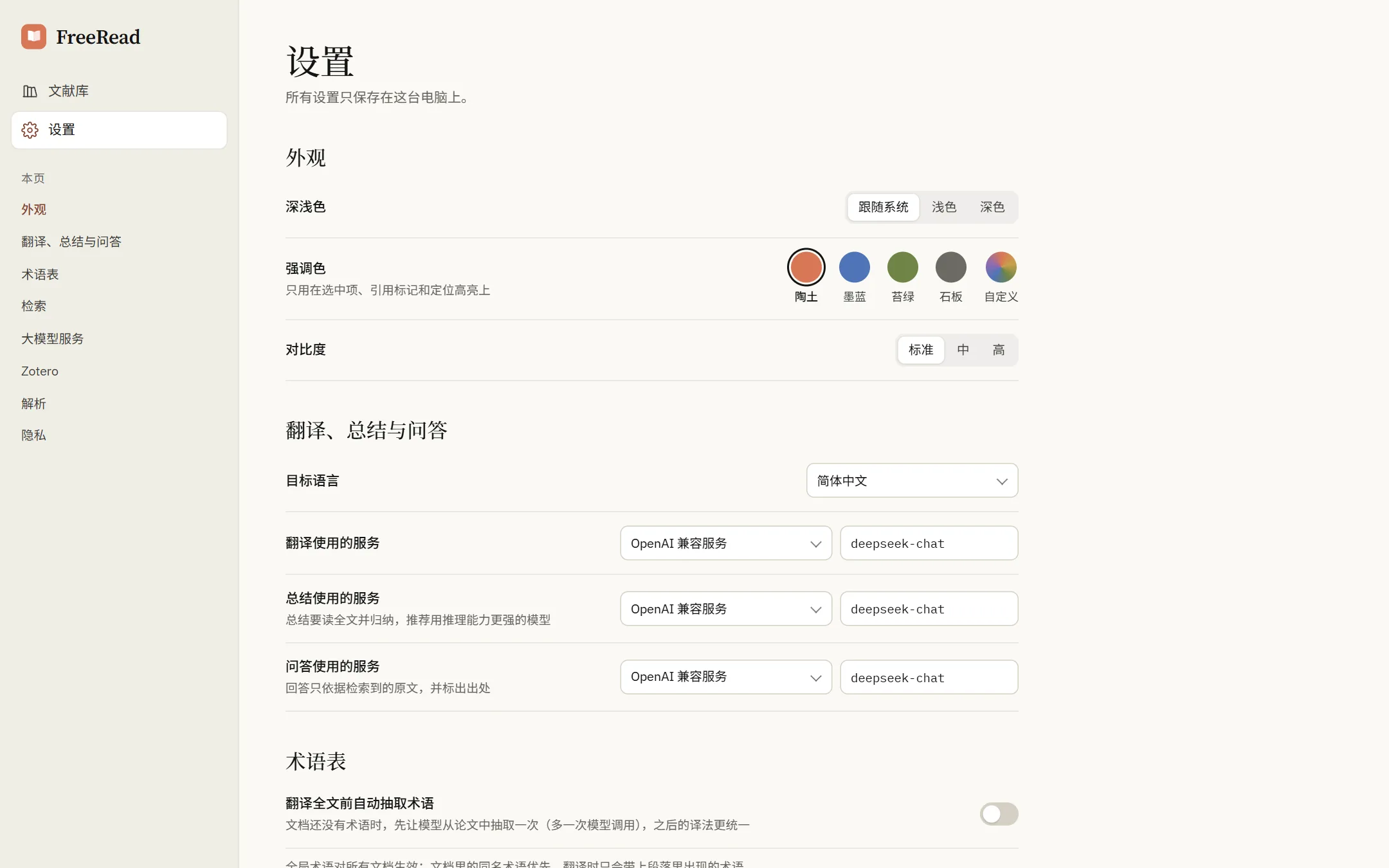This screenshot has height=868, width=1389.
Task: Pick the 陶土 accent color
Action: tap(806, 267)
